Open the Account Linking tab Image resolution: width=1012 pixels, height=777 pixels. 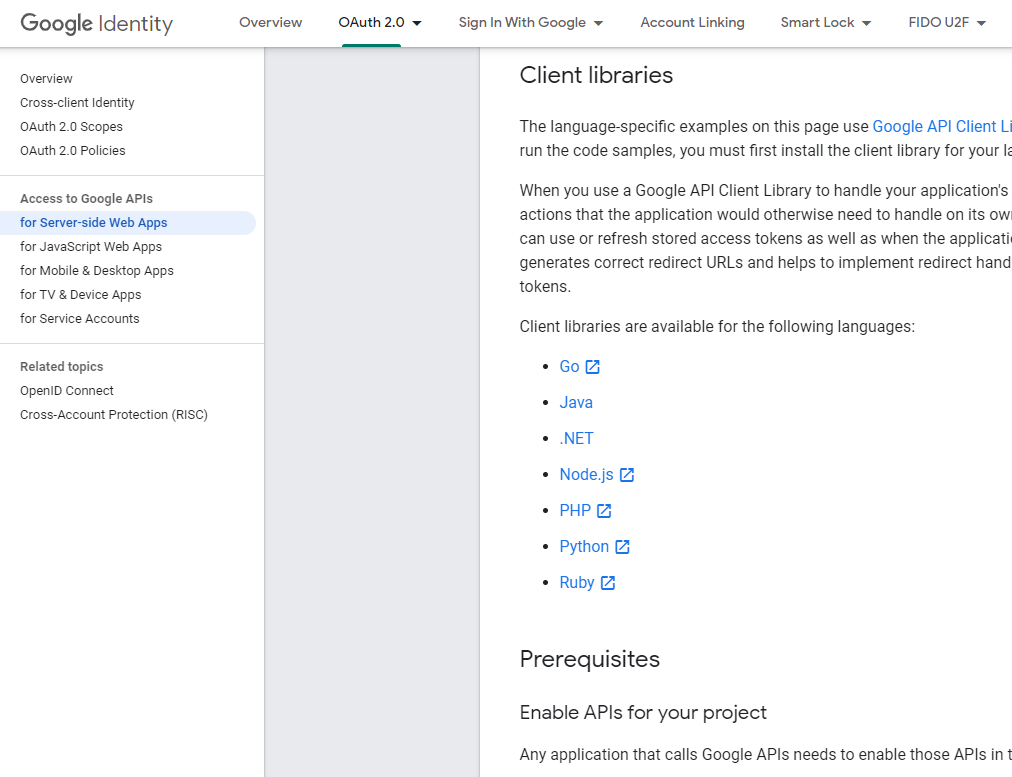(692, 23)
